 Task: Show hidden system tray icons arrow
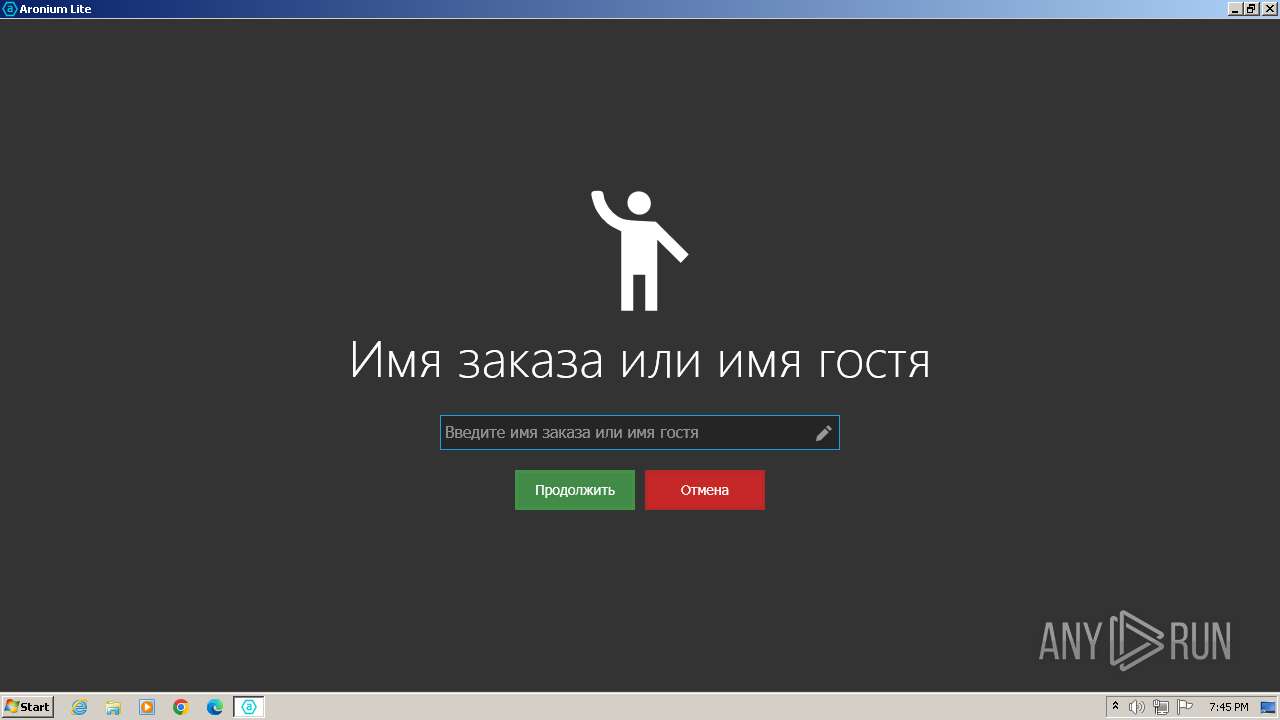tap(1115, 707)
